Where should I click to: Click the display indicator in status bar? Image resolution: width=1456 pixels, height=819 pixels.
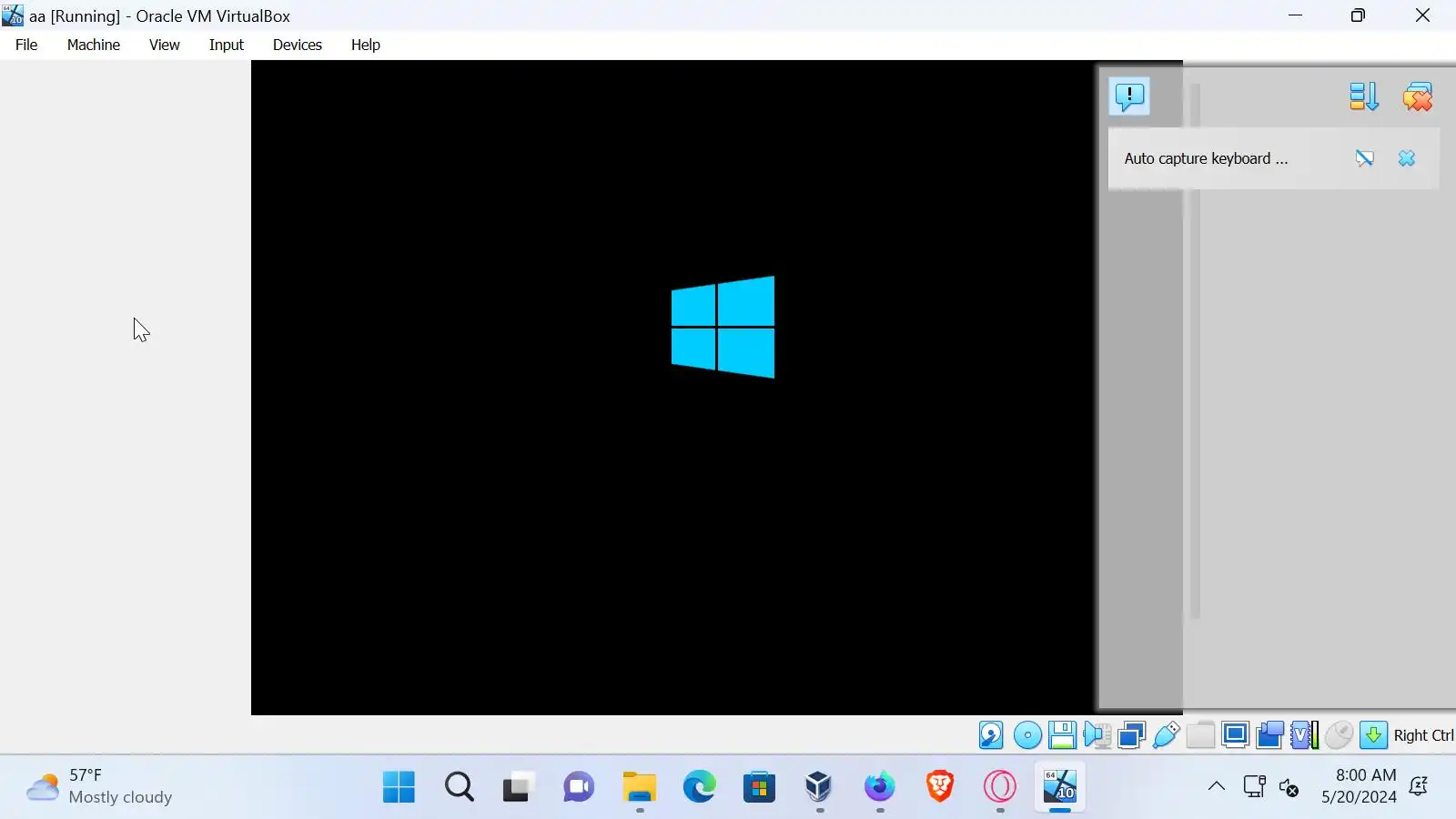[1235, 735]
